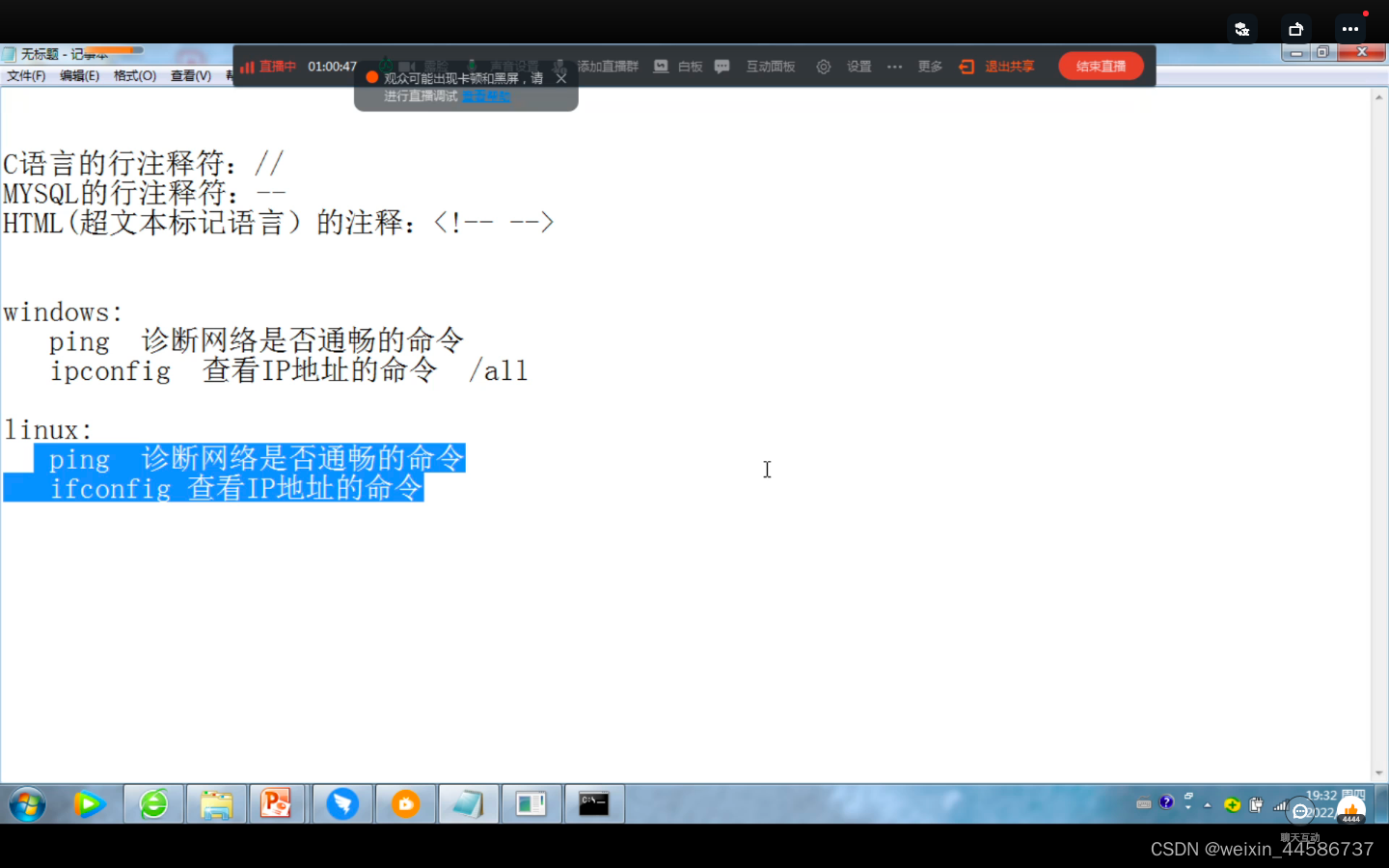Click the exit-share icon beside 退出共享
The height and width of the screenshot is (868, 1389).
pyautogui.click(x=967, y=67)
